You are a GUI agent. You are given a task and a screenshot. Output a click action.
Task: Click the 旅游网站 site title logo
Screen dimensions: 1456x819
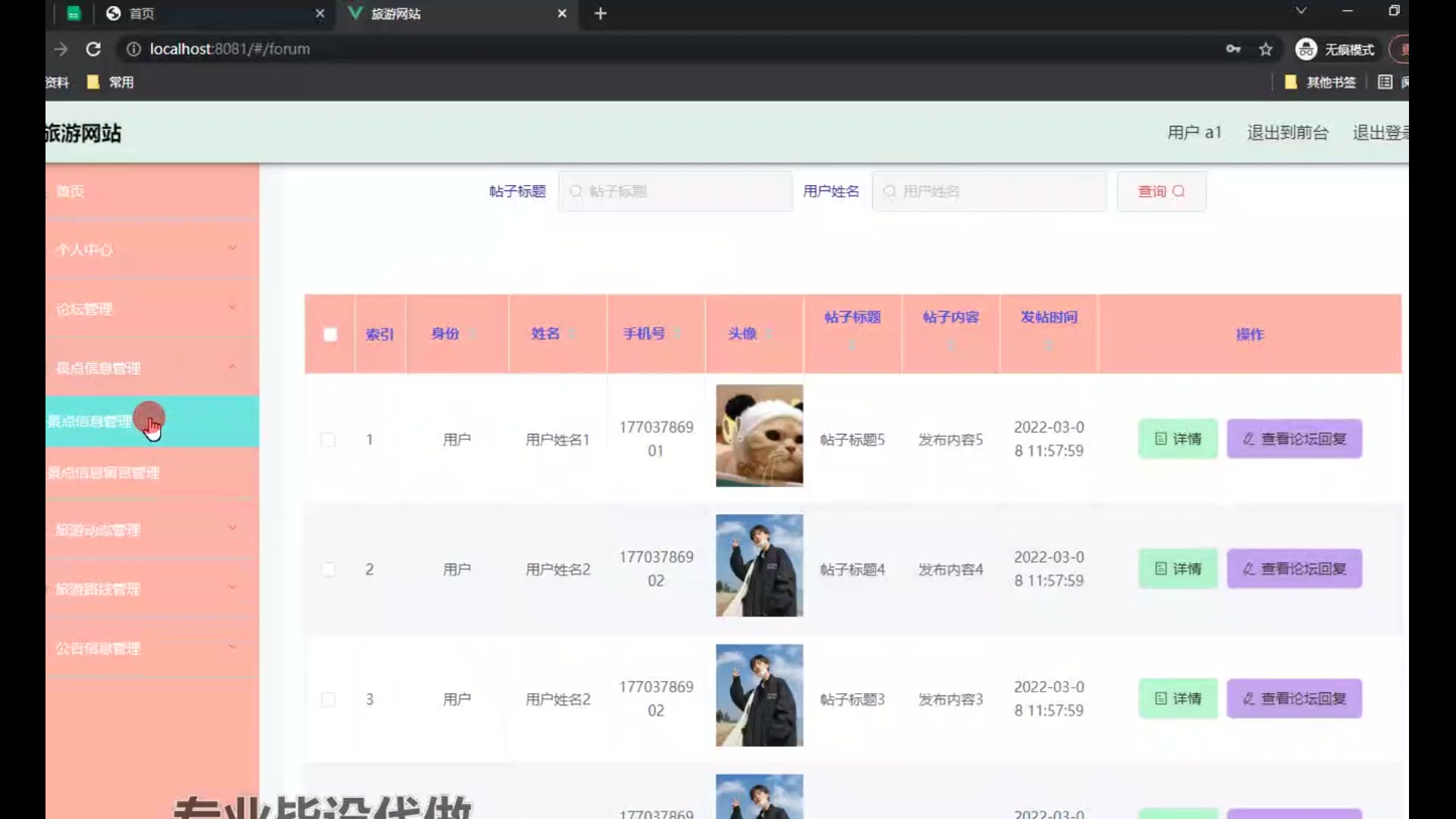[x=83, y=133]
